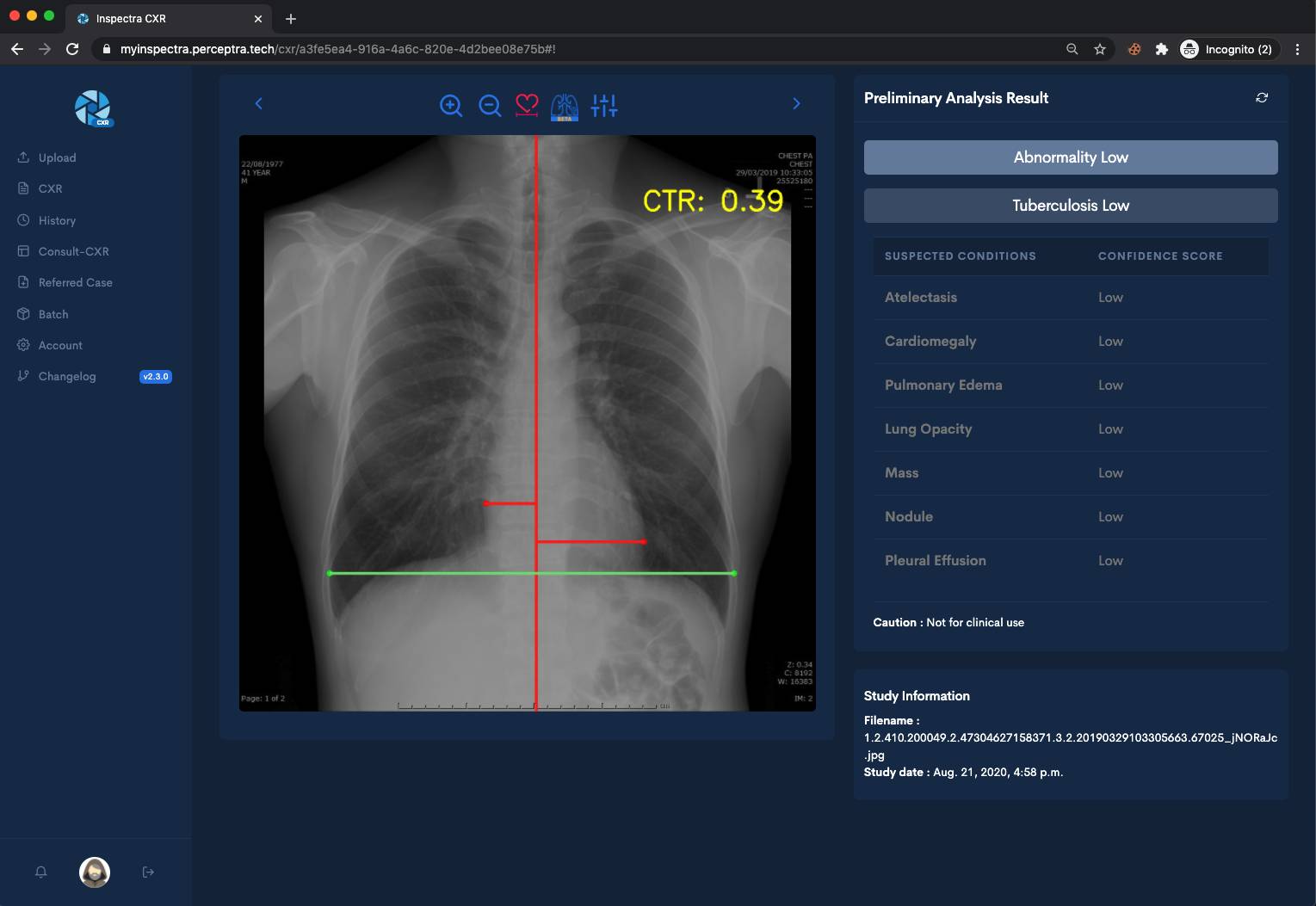Refresh the Preliminary Analysis Result
Image resolution: width=1316 pixels, height=906 pixels.
[x=1262, y=98]
